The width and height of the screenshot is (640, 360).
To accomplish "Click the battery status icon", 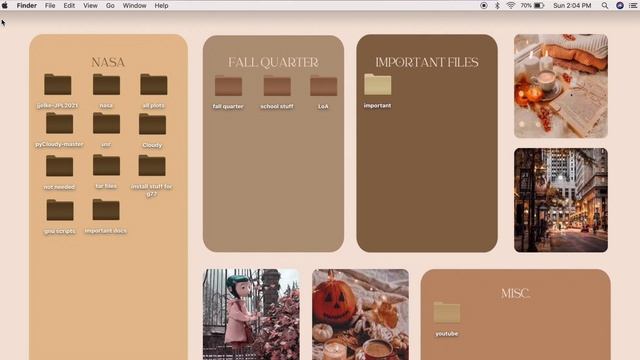I will click(x=539, y=5).
